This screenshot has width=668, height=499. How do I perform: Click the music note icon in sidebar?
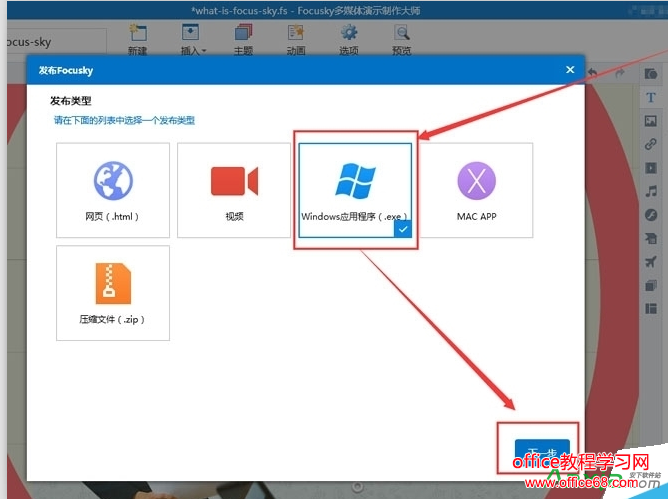(651, 191)
